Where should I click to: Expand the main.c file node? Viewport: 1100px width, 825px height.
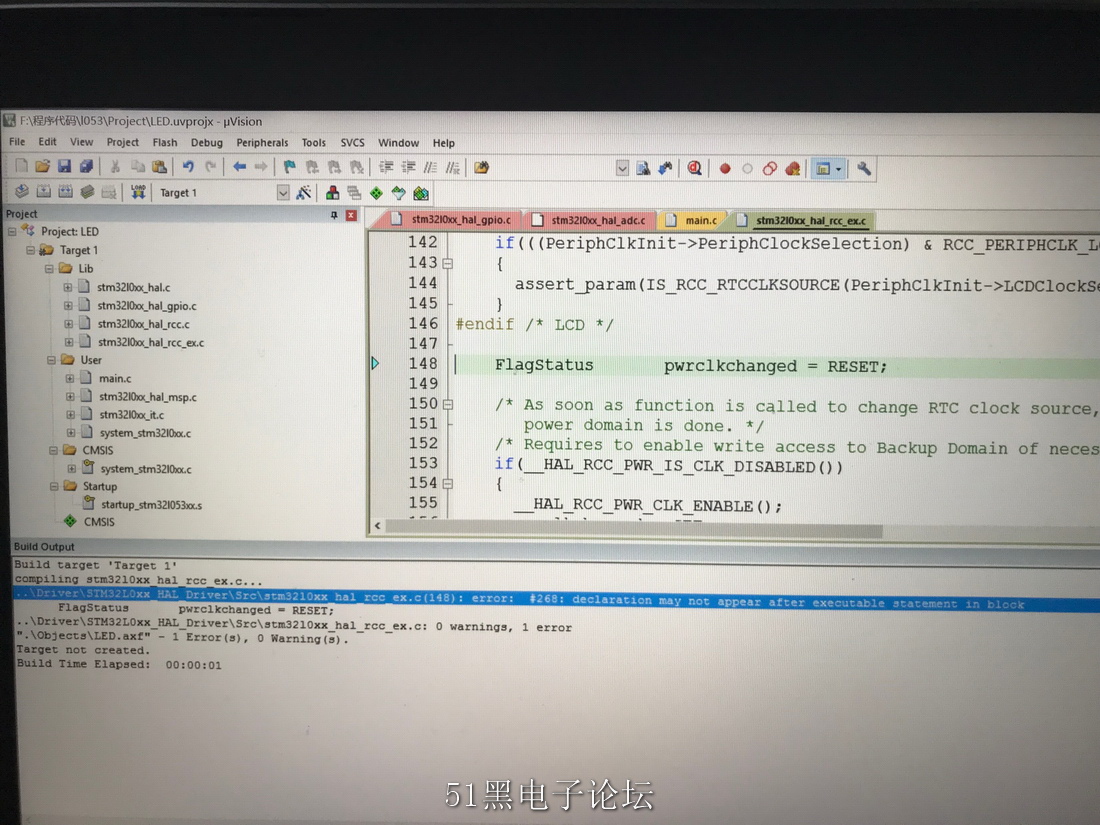tap(69, 378)
